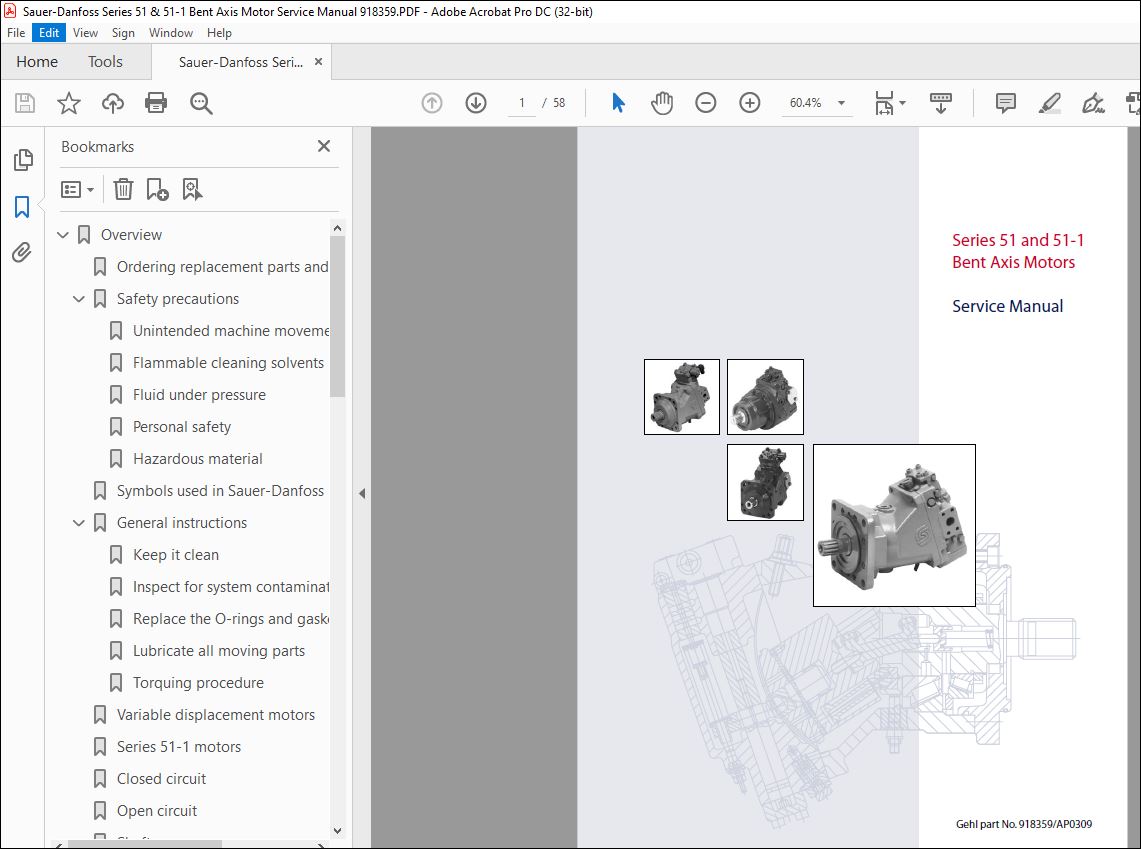Open the Find text magnifier icon

pyautogui.click(x=201, y=103)
